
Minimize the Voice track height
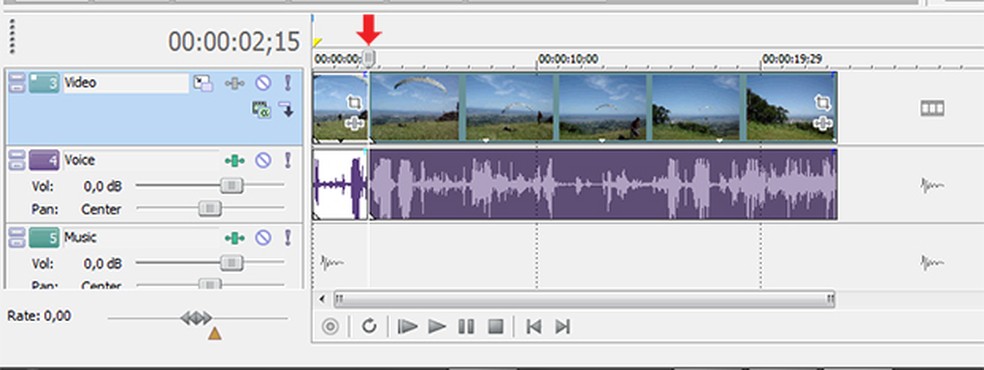point(18,155)
